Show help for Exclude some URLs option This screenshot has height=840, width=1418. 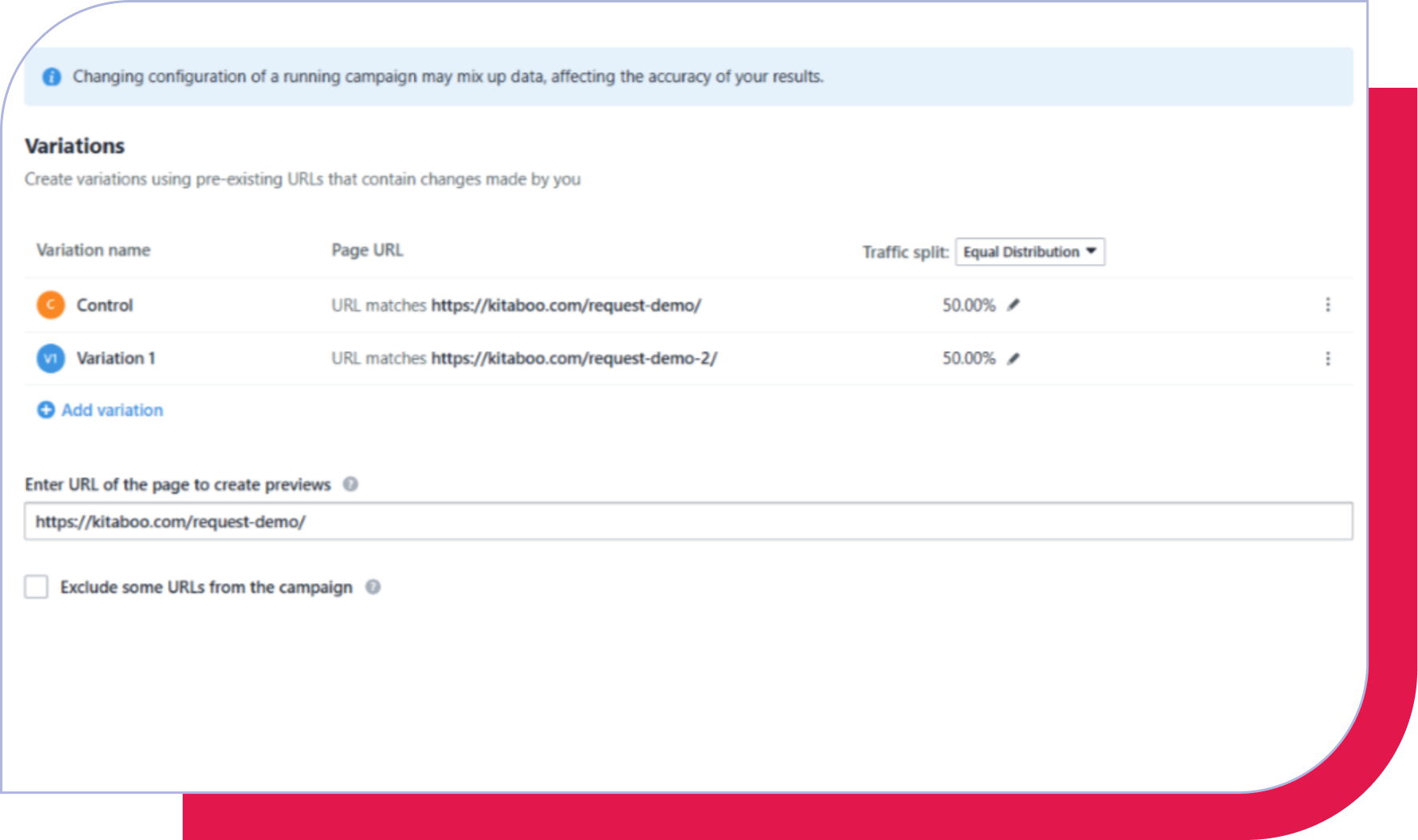pyautogui.click(x=373, y=587)
